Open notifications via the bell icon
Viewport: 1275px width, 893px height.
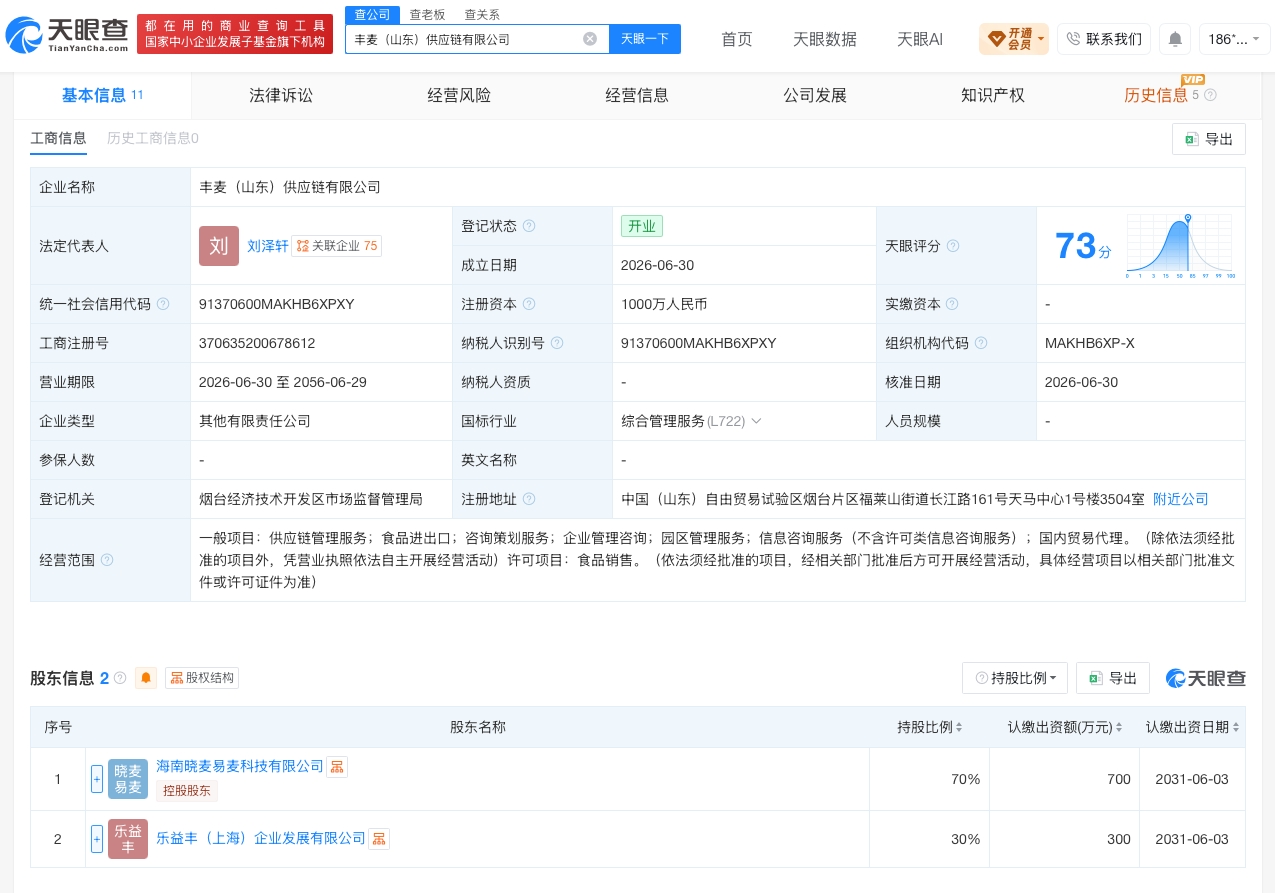point(1175,39)
